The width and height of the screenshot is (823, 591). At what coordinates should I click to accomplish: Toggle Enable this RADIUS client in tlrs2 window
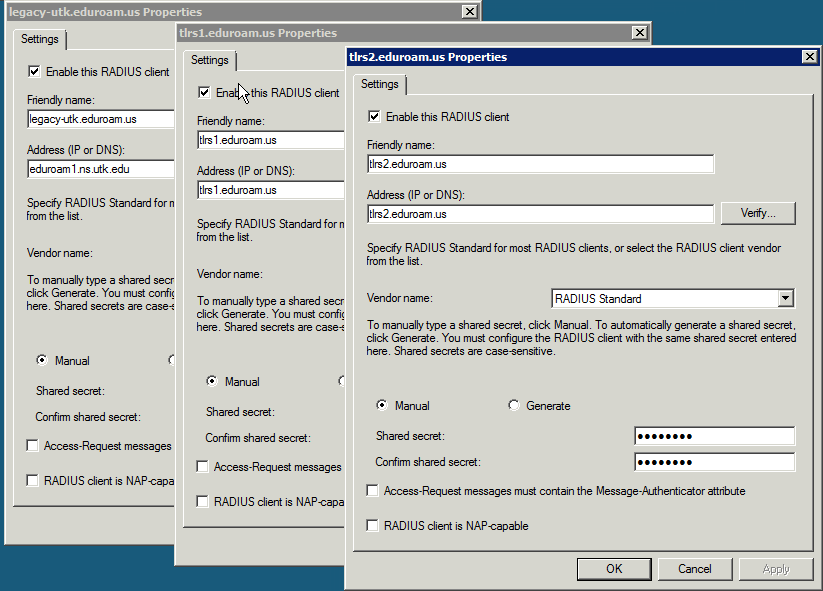pos(374,117)
